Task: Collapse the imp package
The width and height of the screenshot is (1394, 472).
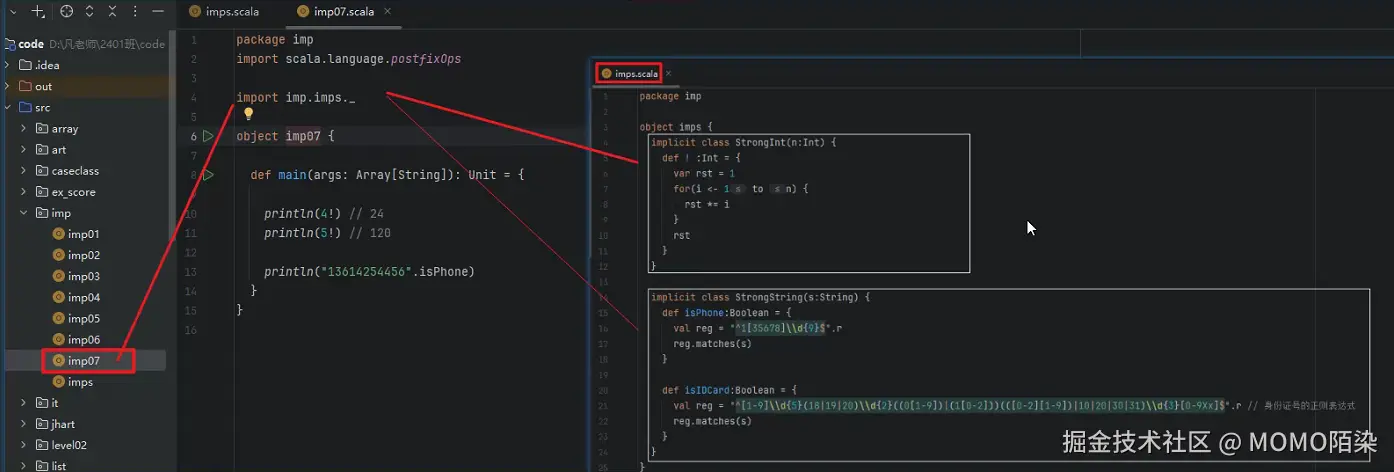Action: tap(24, 213)
